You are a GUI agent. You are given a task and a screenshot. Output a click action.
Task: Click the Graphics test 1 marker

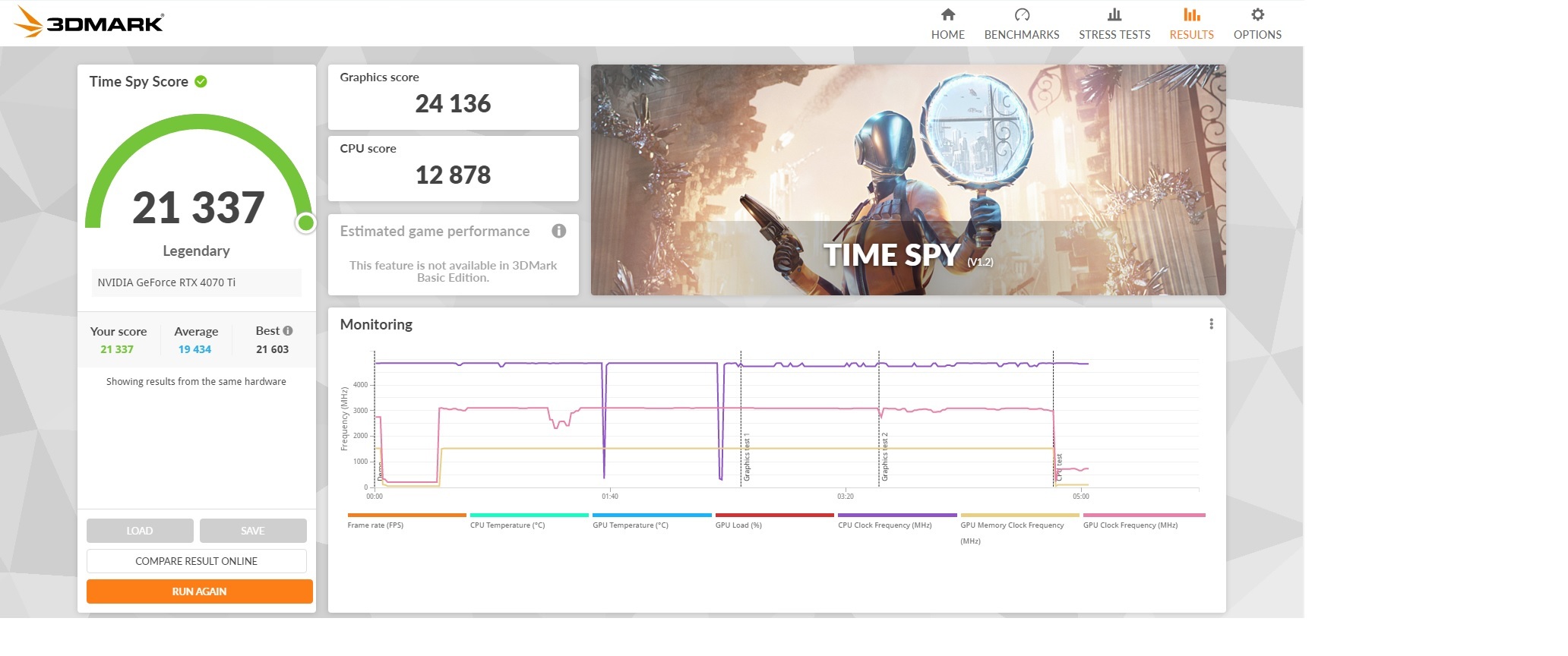747,459
